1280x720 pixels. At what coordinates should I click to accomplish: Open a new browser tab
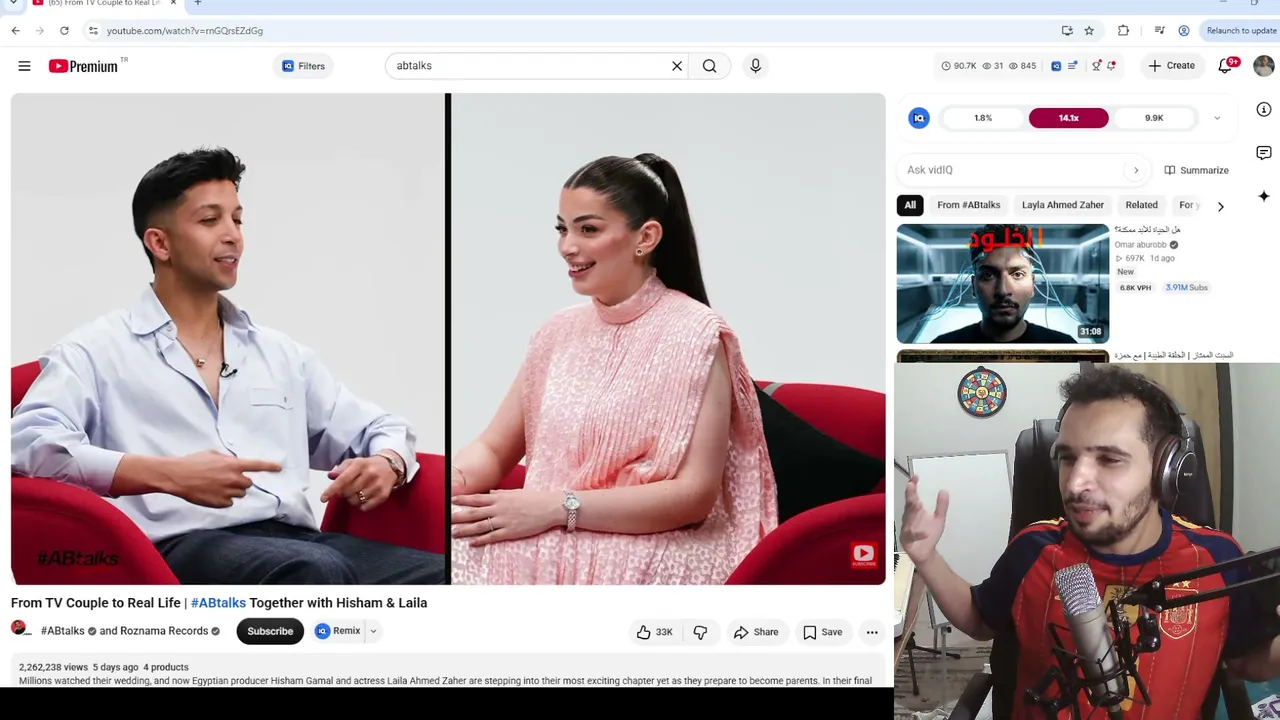198,3
